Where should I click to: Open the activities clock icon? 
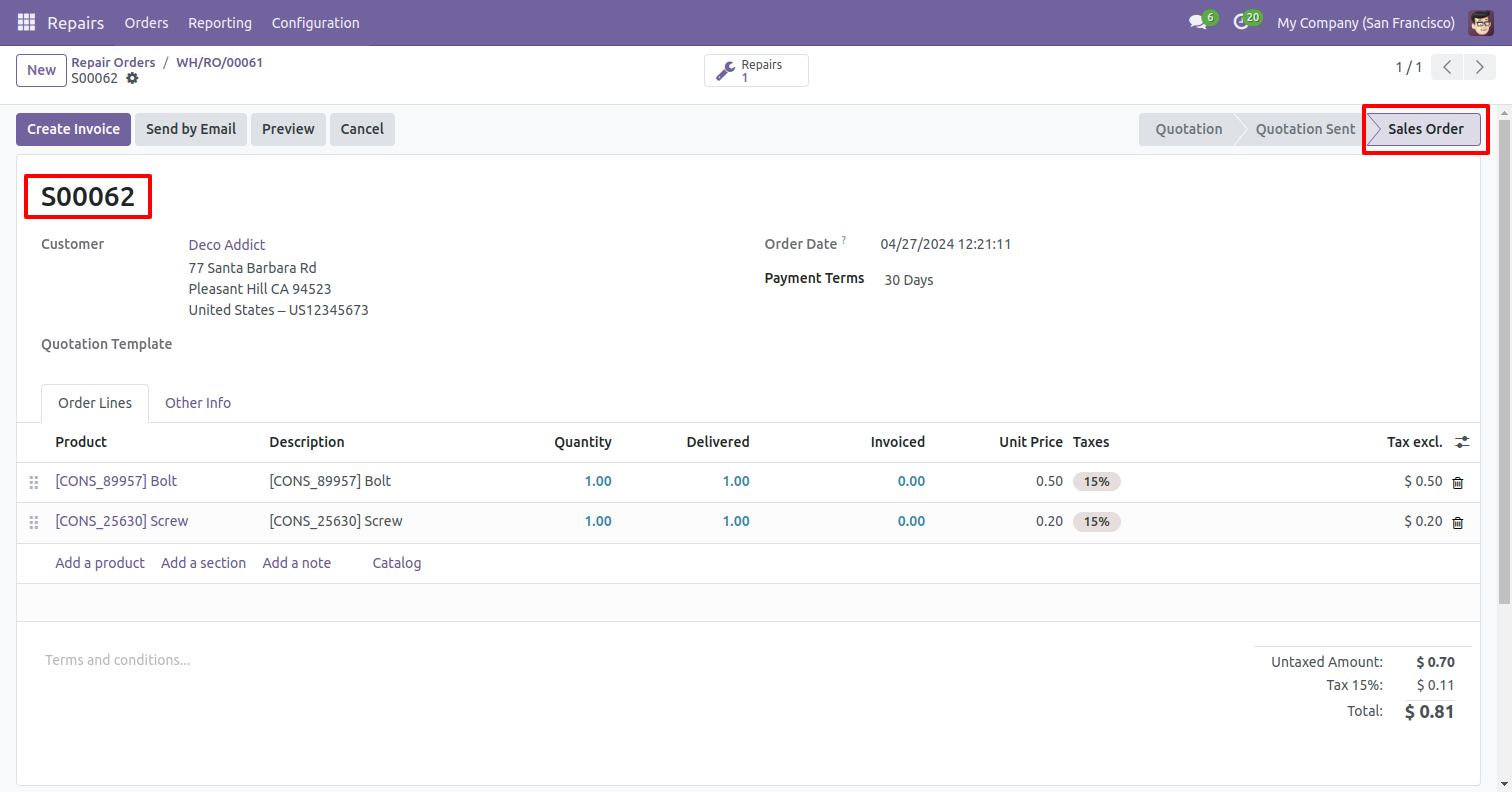click(x=1241, y=22)
